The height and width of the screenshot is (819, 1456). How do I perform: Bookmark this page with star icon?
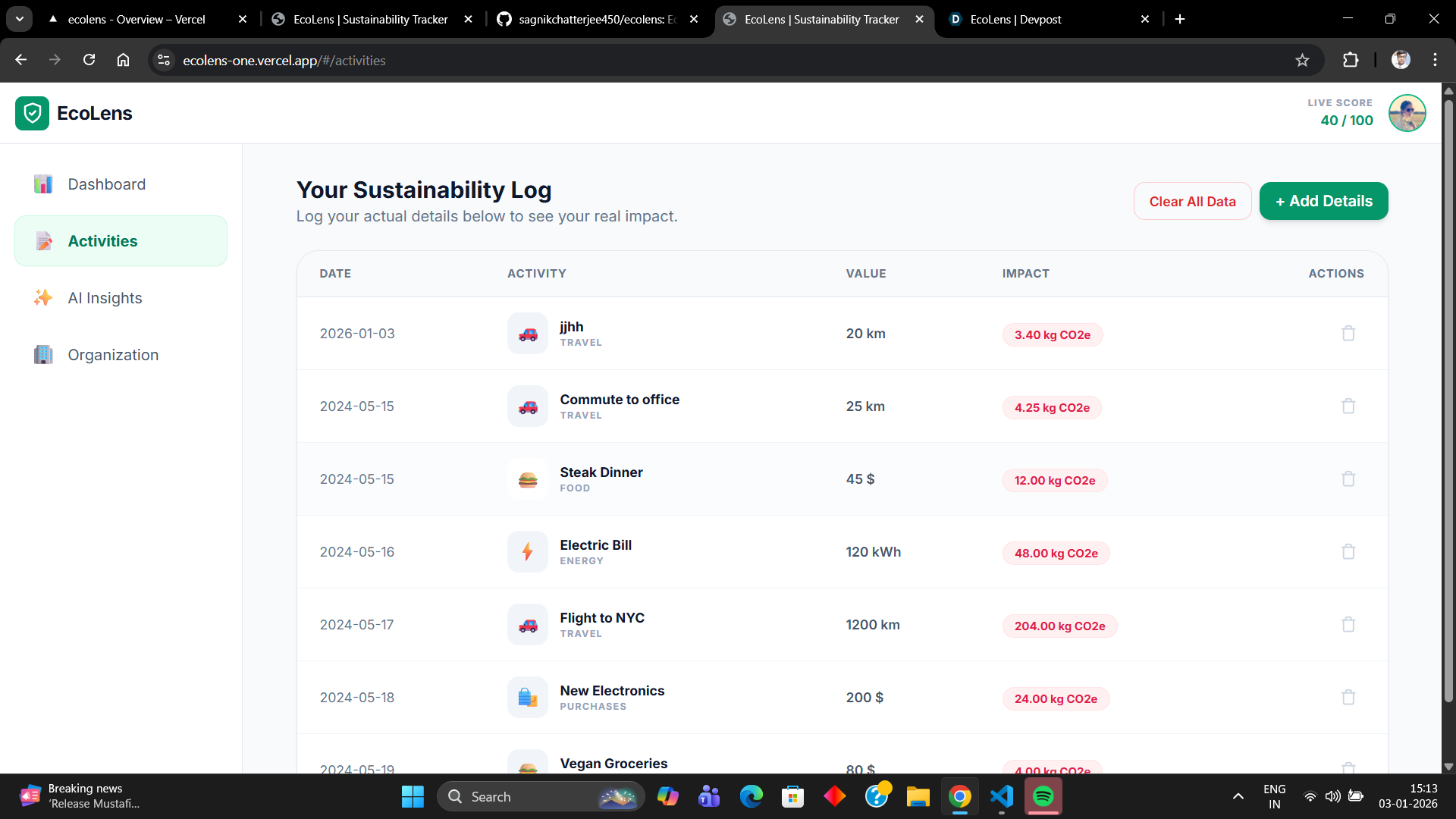coord(1302,61)
